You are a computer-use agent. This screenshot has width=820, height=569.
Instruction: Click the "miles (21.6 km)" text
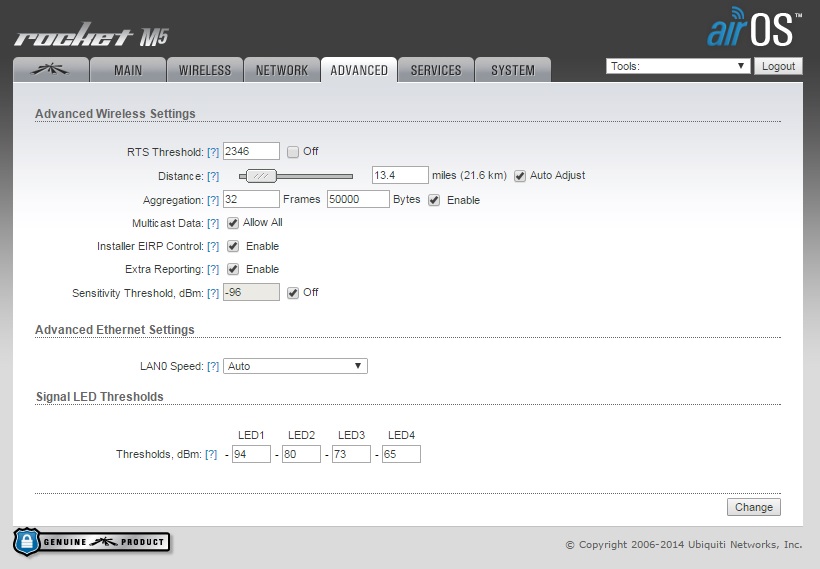click(469, 175)
